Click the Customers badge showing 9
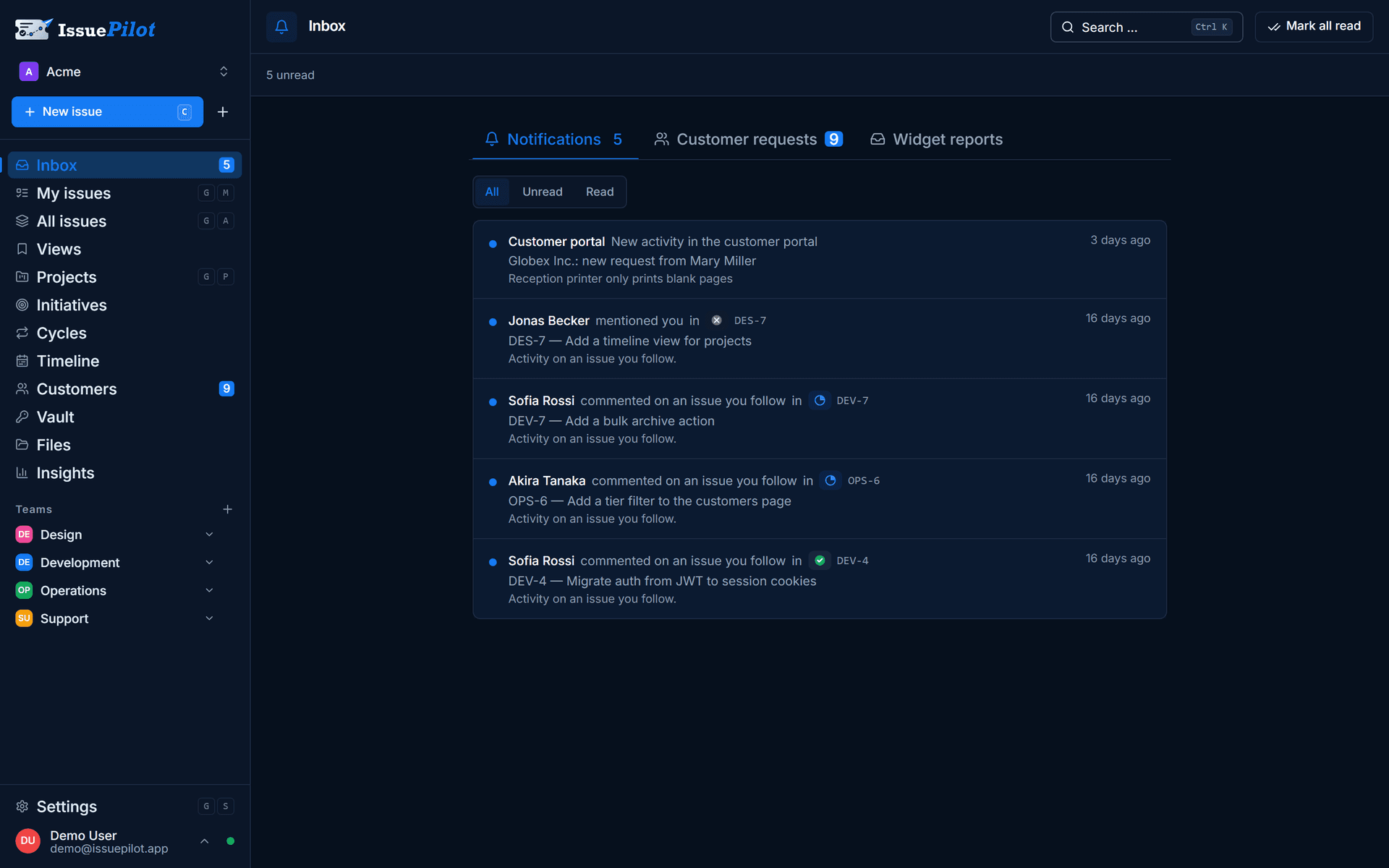Screen dimensions: 1389x868 (x=226, y=389)
